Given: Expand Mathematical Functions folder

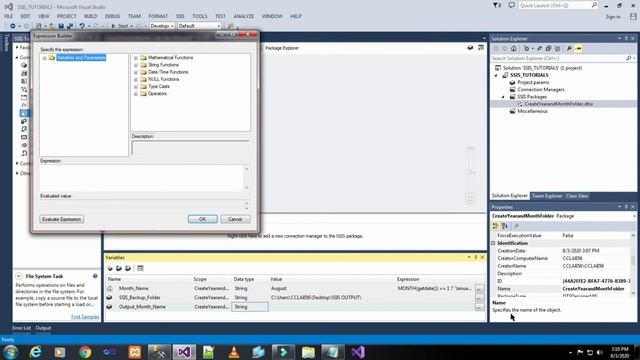Looking at the screenshot, I should [136, 58].
